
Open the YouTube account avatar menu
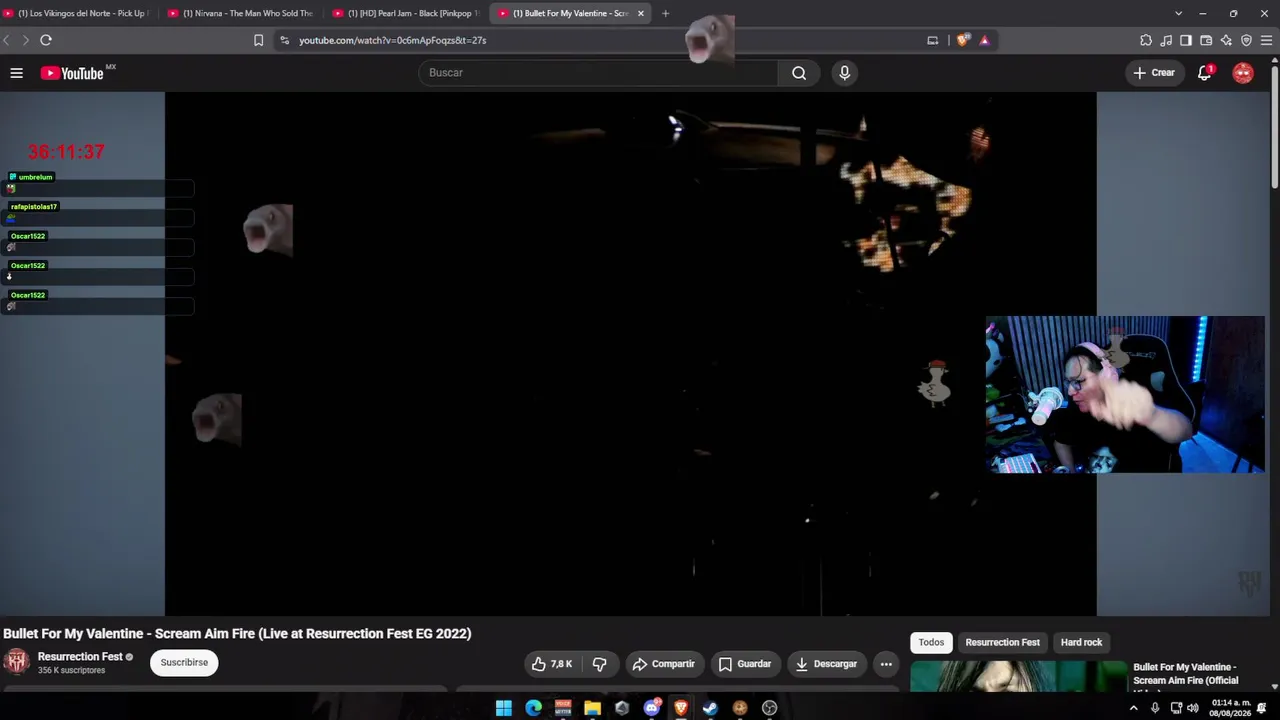click(x=1243, y=73)
